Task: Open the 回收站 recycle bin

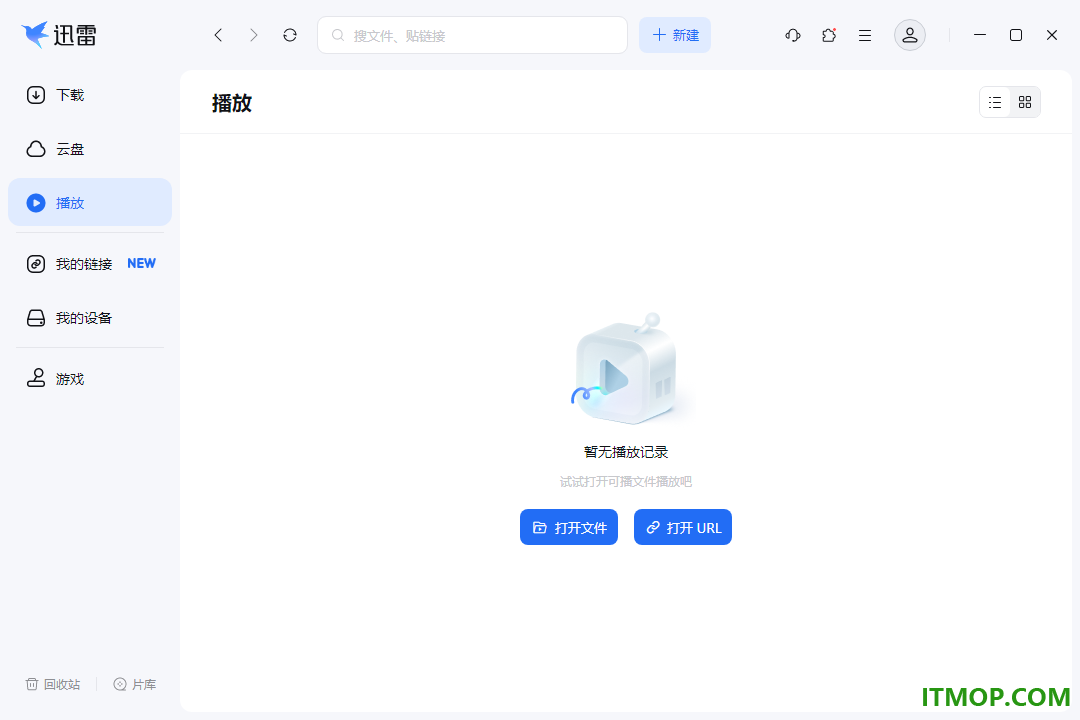Action: [53, 684]
